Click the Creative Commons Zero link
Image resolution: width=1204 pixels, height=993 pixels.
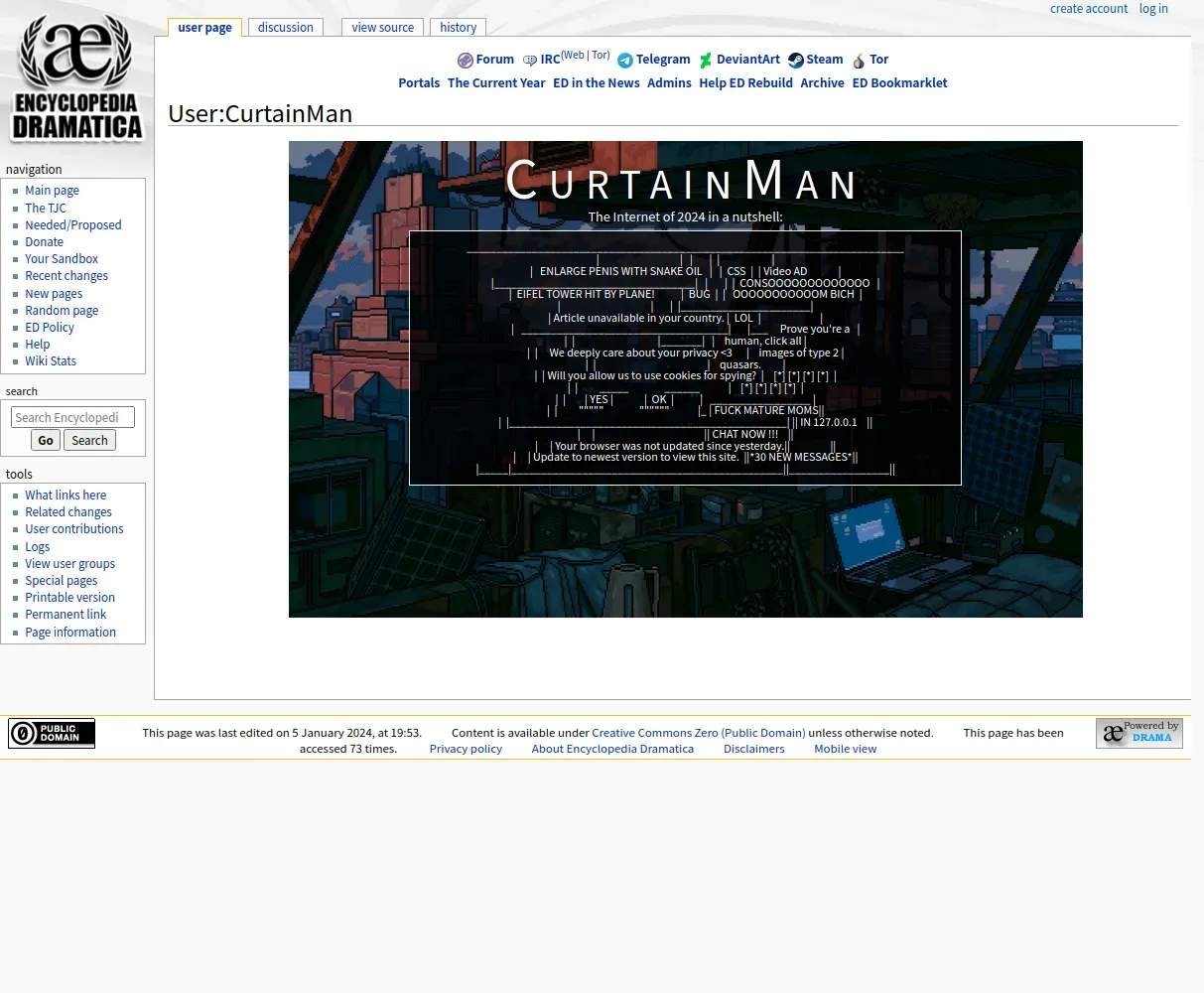(698, 733)
